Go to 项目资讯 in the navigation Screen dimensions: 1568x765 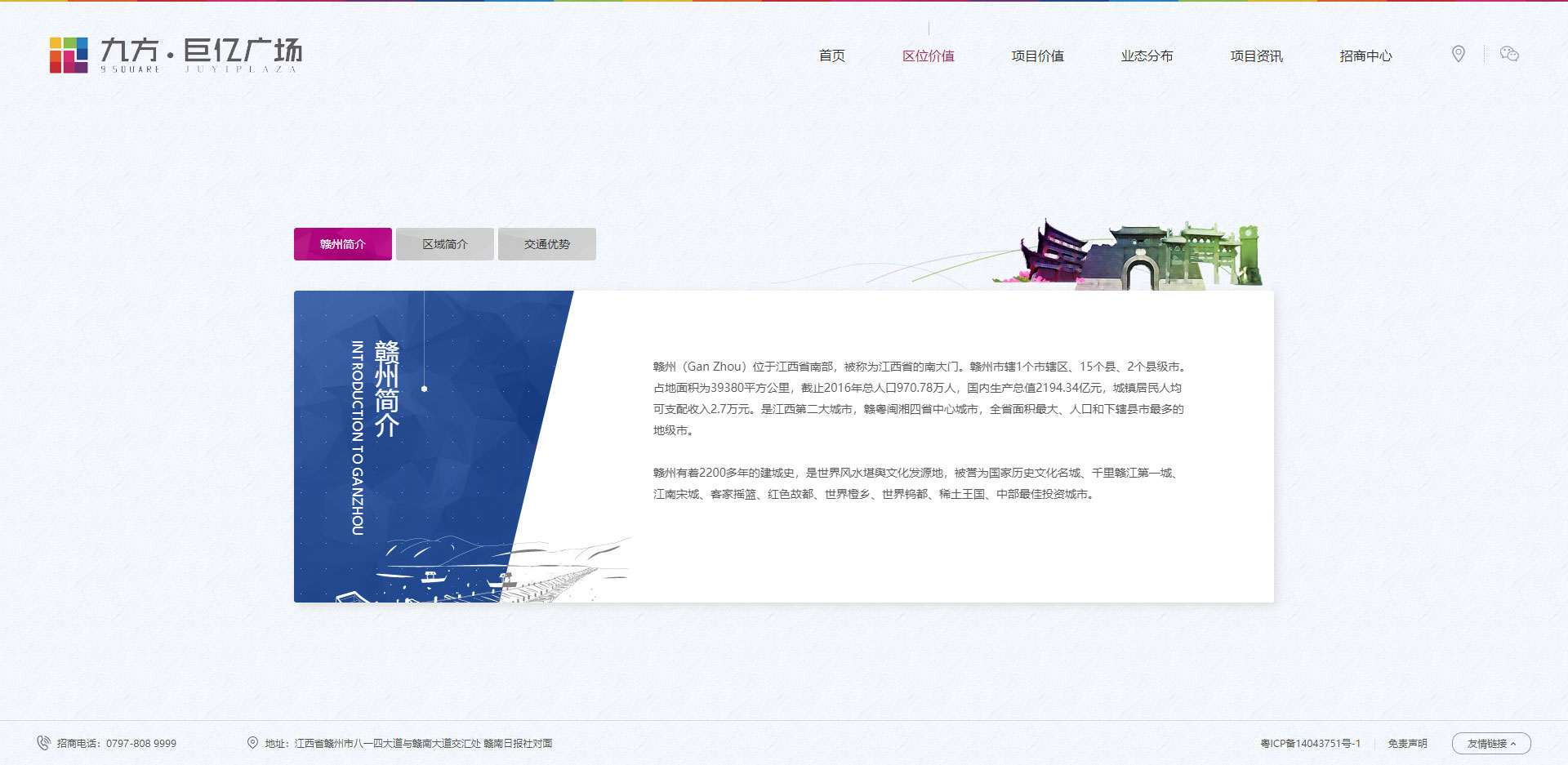[x=1255, y=56]
